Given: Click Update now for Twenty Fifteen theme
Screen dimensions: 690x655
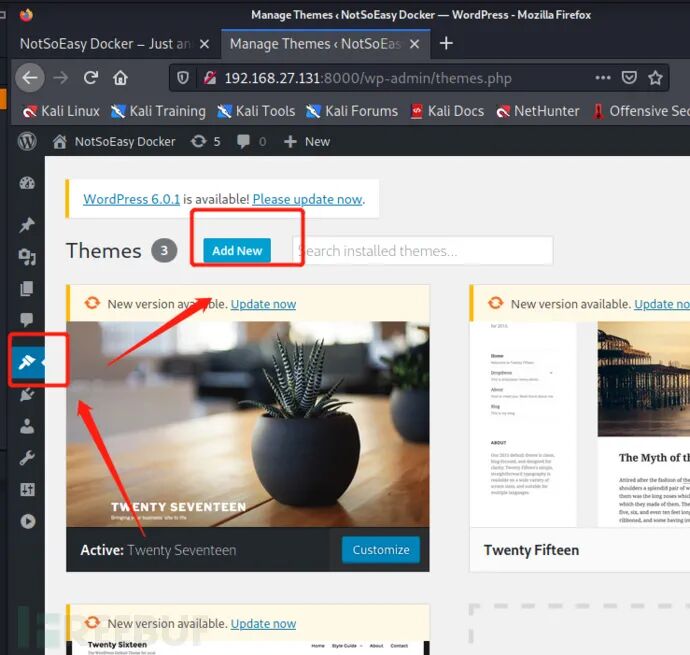Looking at the screenshot, I should click(662, 304).
